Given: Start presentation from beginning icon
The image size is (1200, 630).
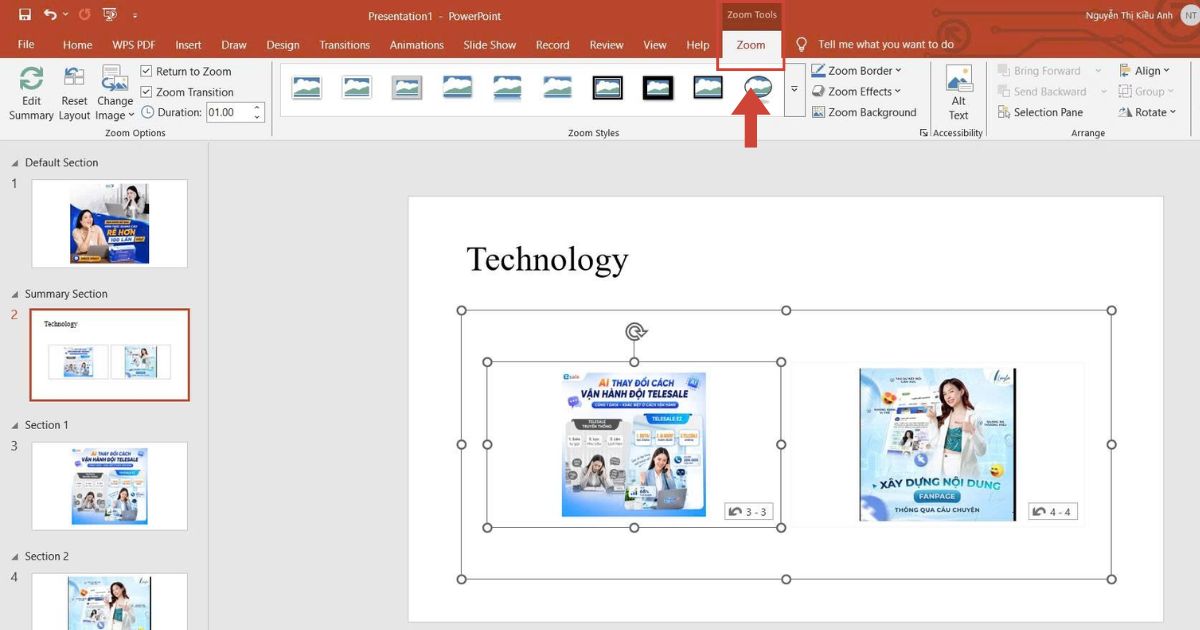Looking at the screenshot, I should pyautogui.click(x=110, y=15).
